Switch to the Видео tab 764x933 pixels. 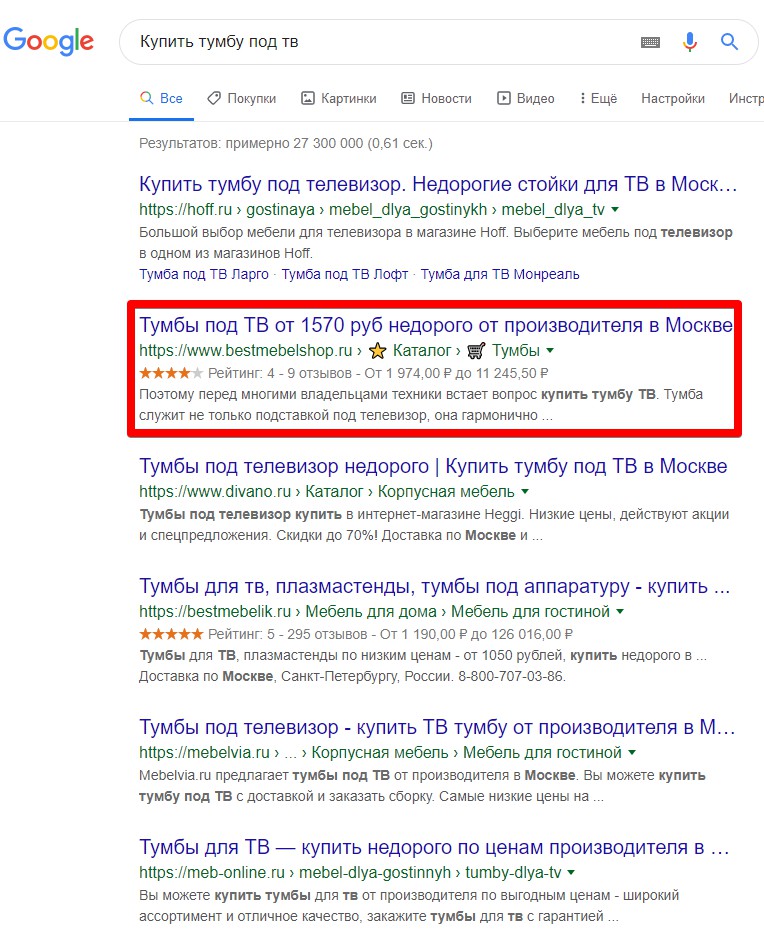coord(526,98)
